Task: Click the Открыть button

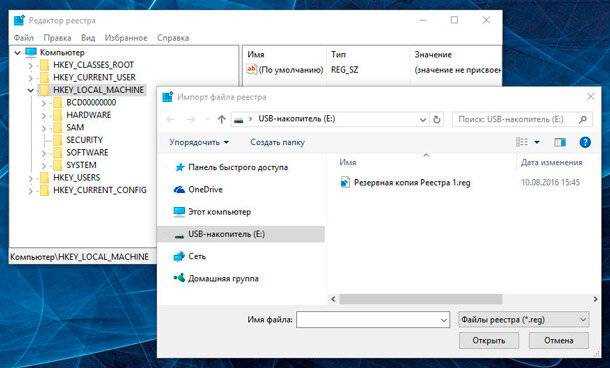Action: (489, 340)
